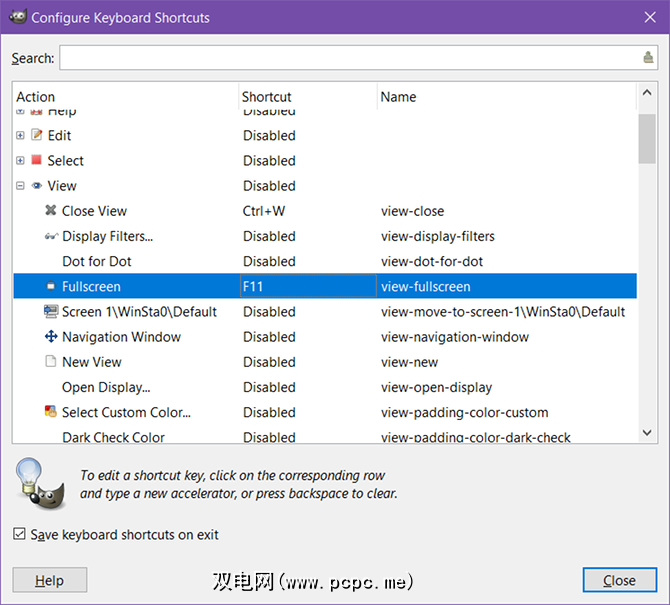The width and height of the screenshot is (670, 605).
Task: Click inside the Search input field
Action: (x=359, y=57)
